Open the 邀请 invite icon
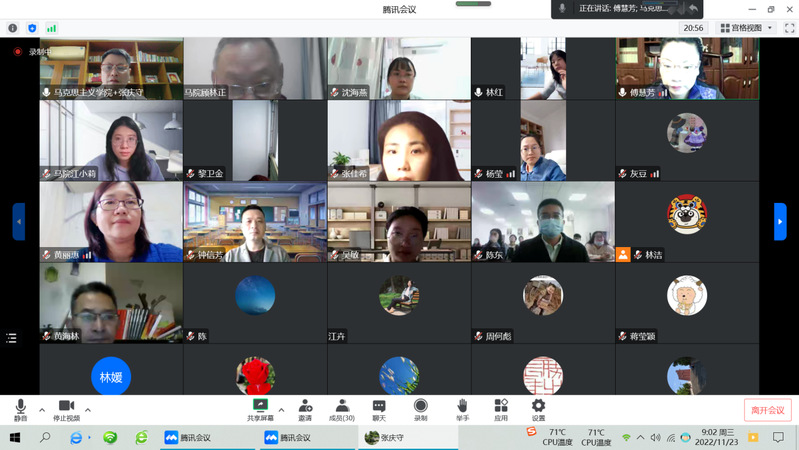Screen dimensions: 799x450 (x=305, y=410)
